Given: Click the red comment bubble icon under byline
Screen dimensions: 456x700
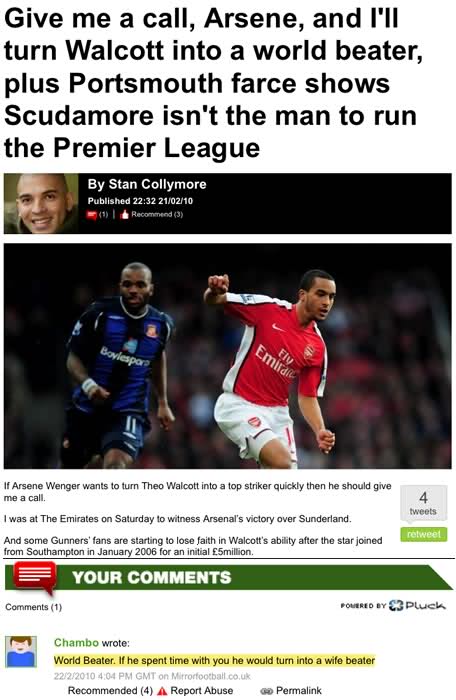Looking at the screenshot, I should 92,215.
